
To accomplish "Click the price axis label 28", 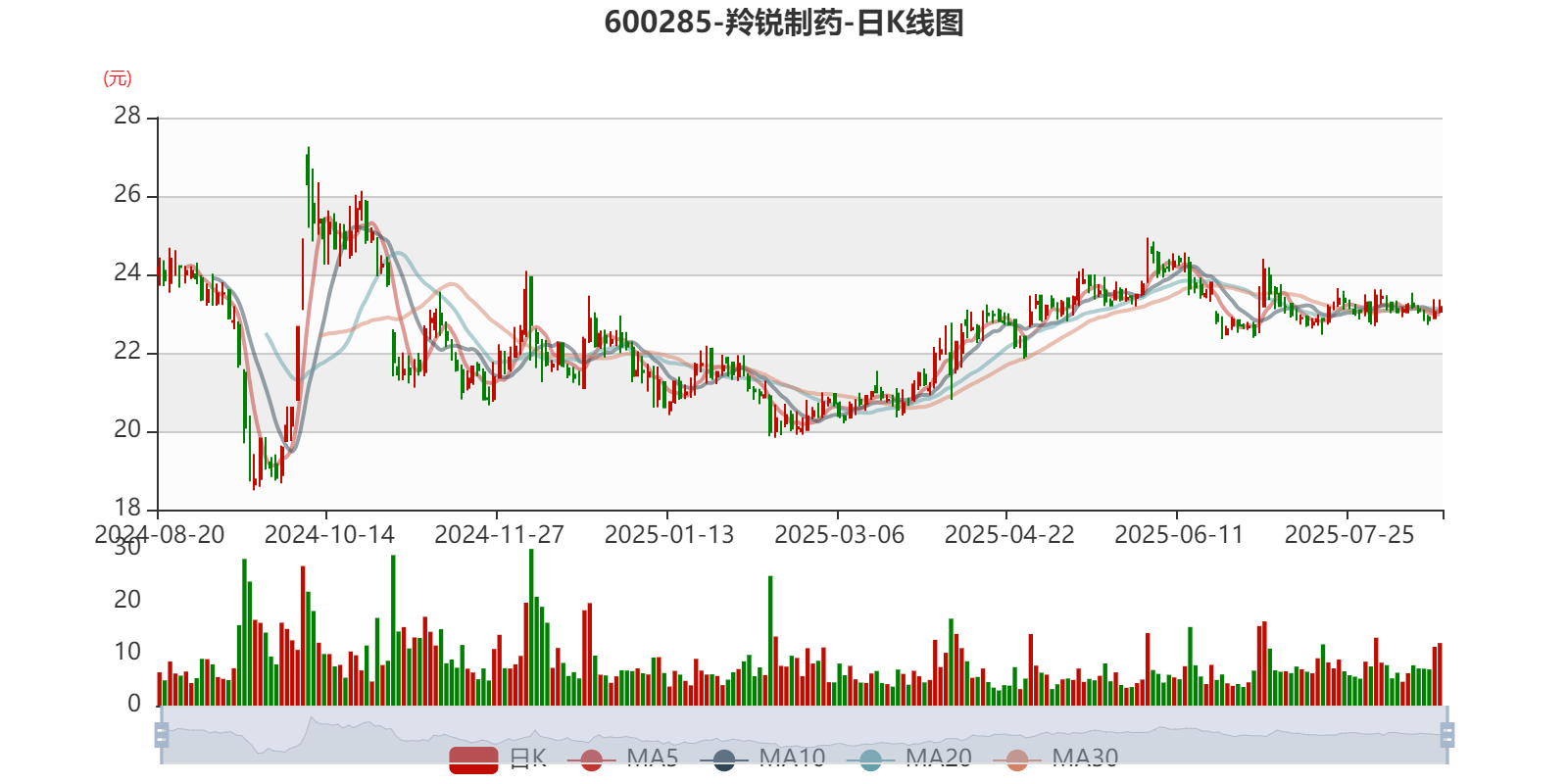I will coord(127,117).
